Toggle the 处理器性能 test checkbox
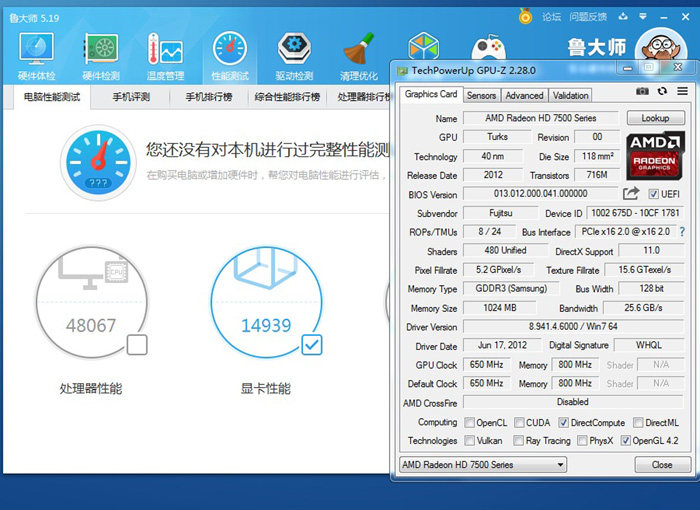Image resolution: width=700 pixels, height=510 pixels. tap(137, 345)
